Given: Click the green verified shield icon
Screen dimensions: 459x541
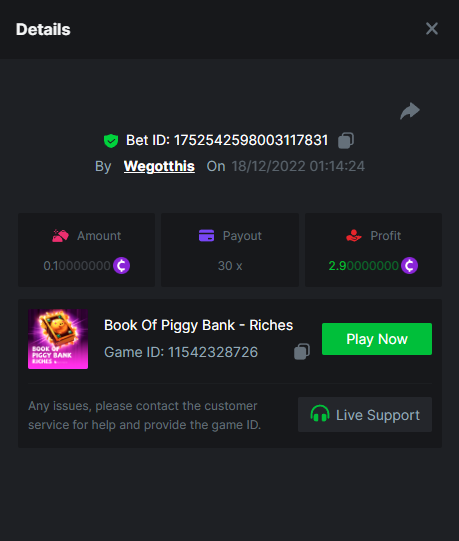Looking at the screenshot, I should coord(111,141).
